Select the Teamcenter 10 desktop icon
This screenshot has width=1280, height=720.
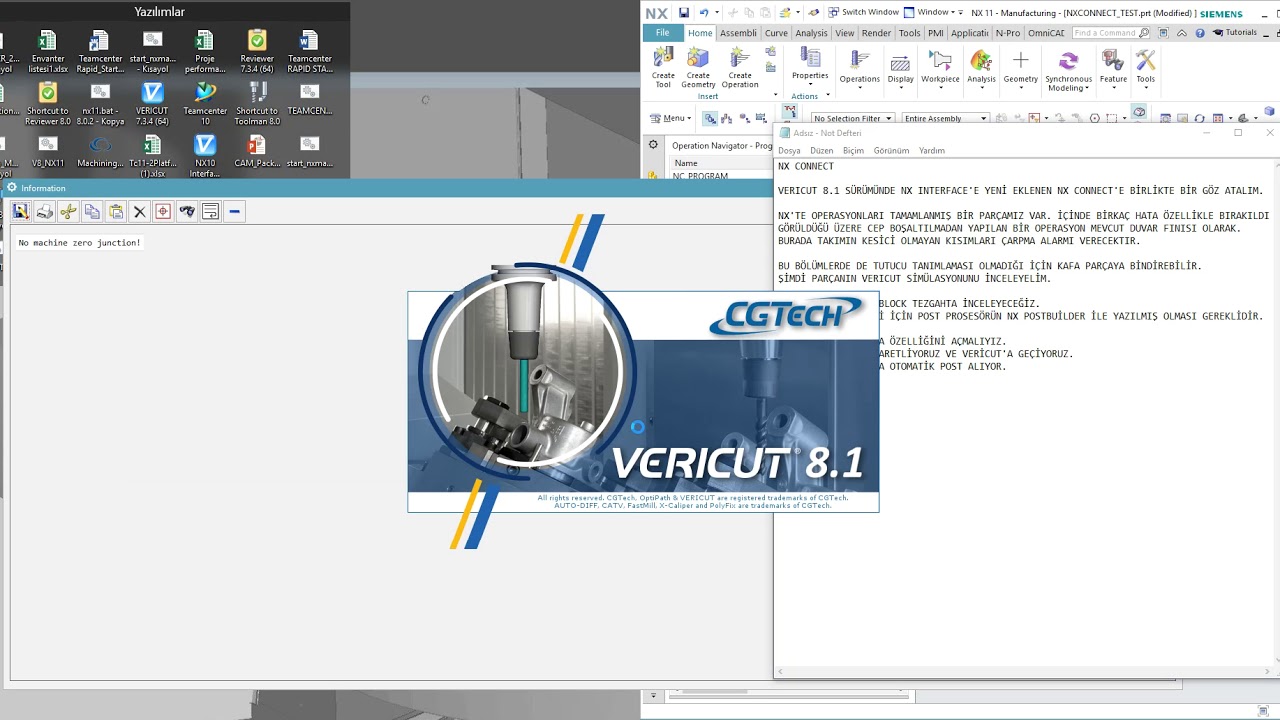(205, 105)
